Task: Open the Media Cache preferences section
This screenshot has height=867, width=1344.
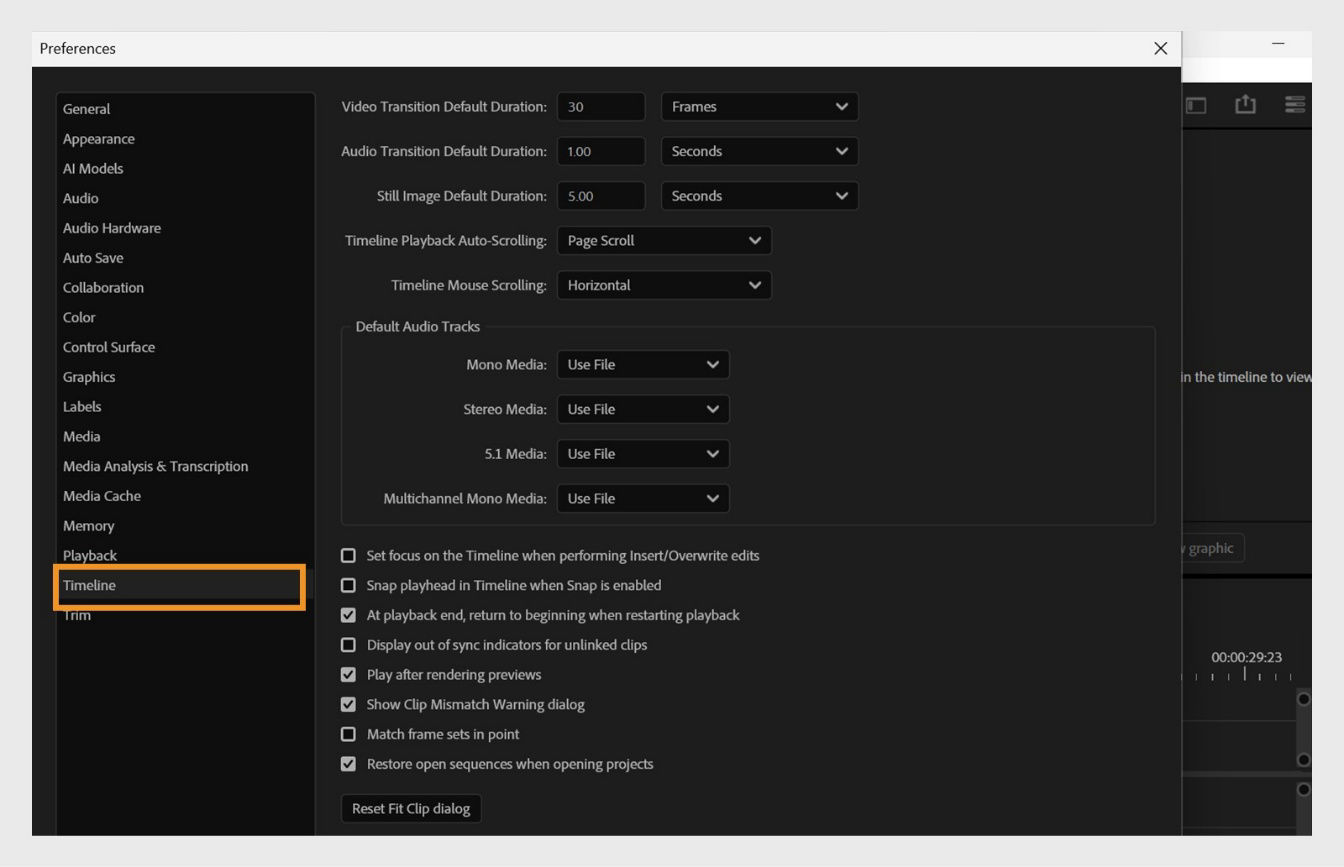Action: [101, 495]
